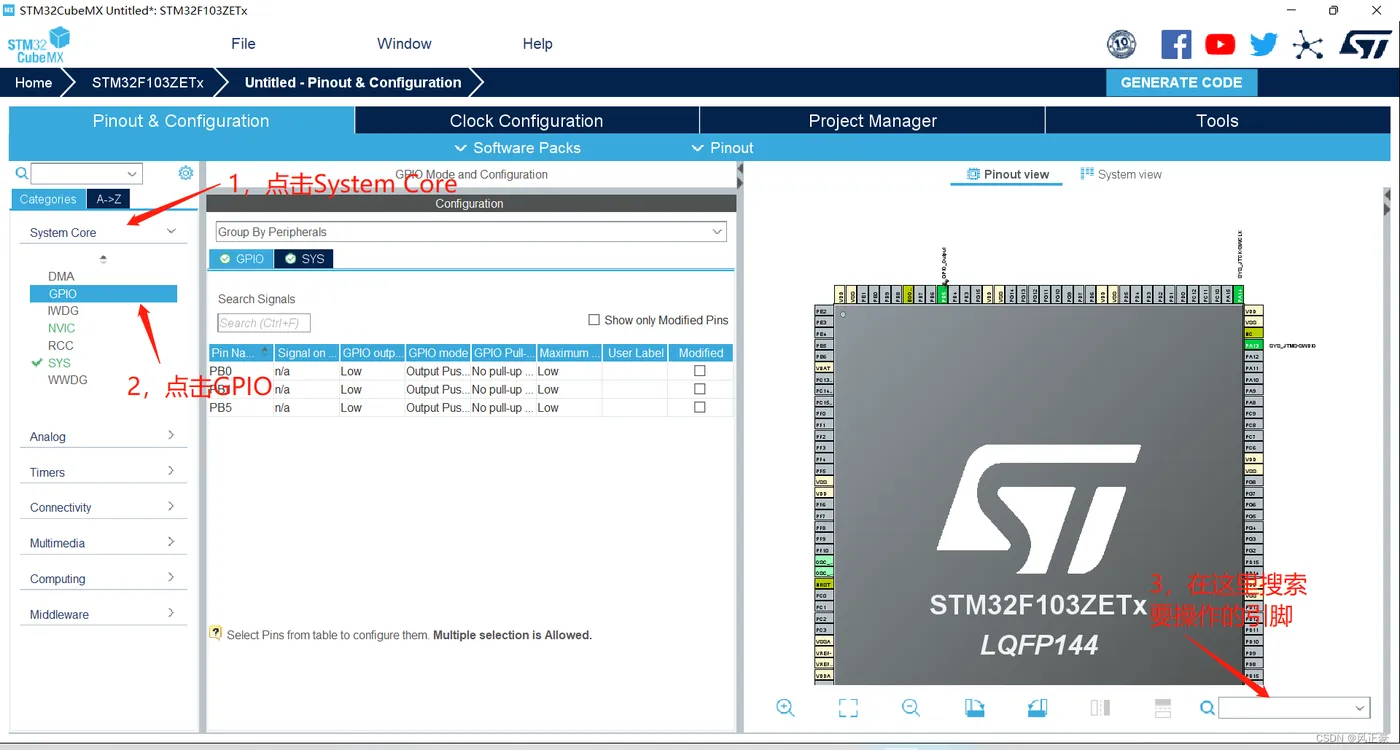
Task: Select RCC in System Core list
Action: tap(60, 345)
